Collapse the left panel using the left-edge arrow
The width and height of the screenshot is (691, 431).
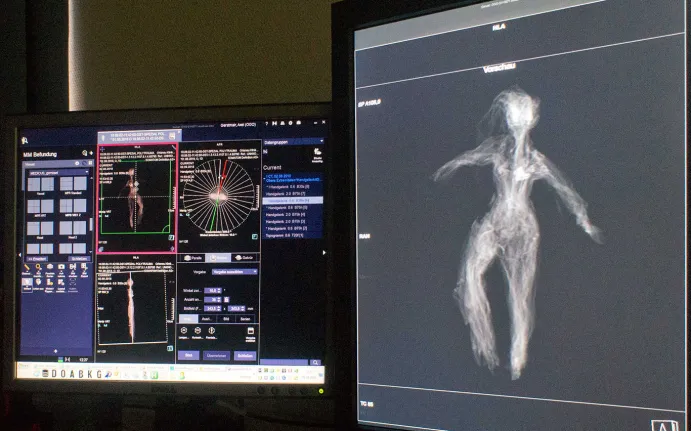(x=19, y=255)
